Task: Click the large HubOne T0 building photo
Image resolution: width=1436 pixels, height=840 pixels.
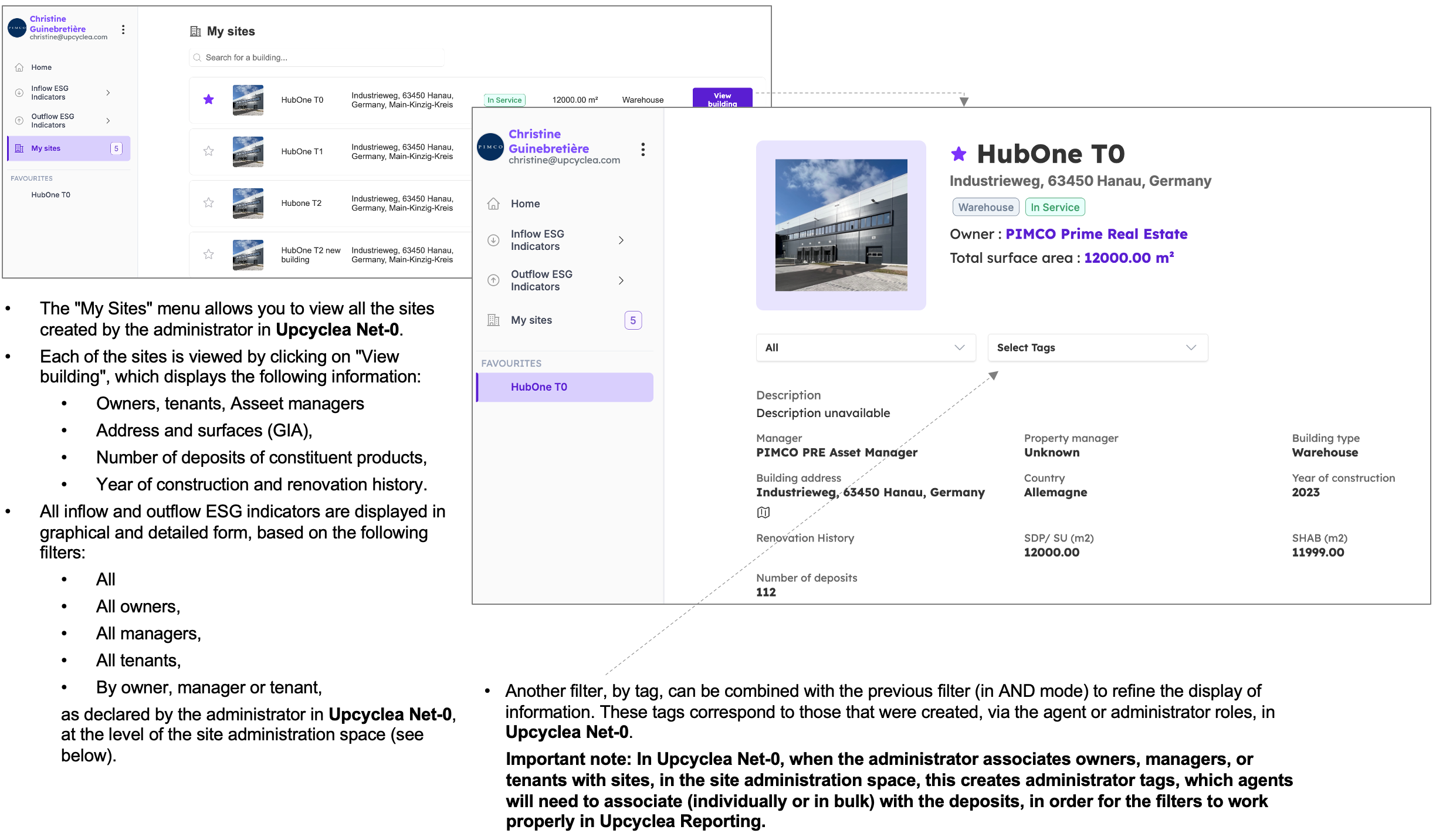Action: 841,225
